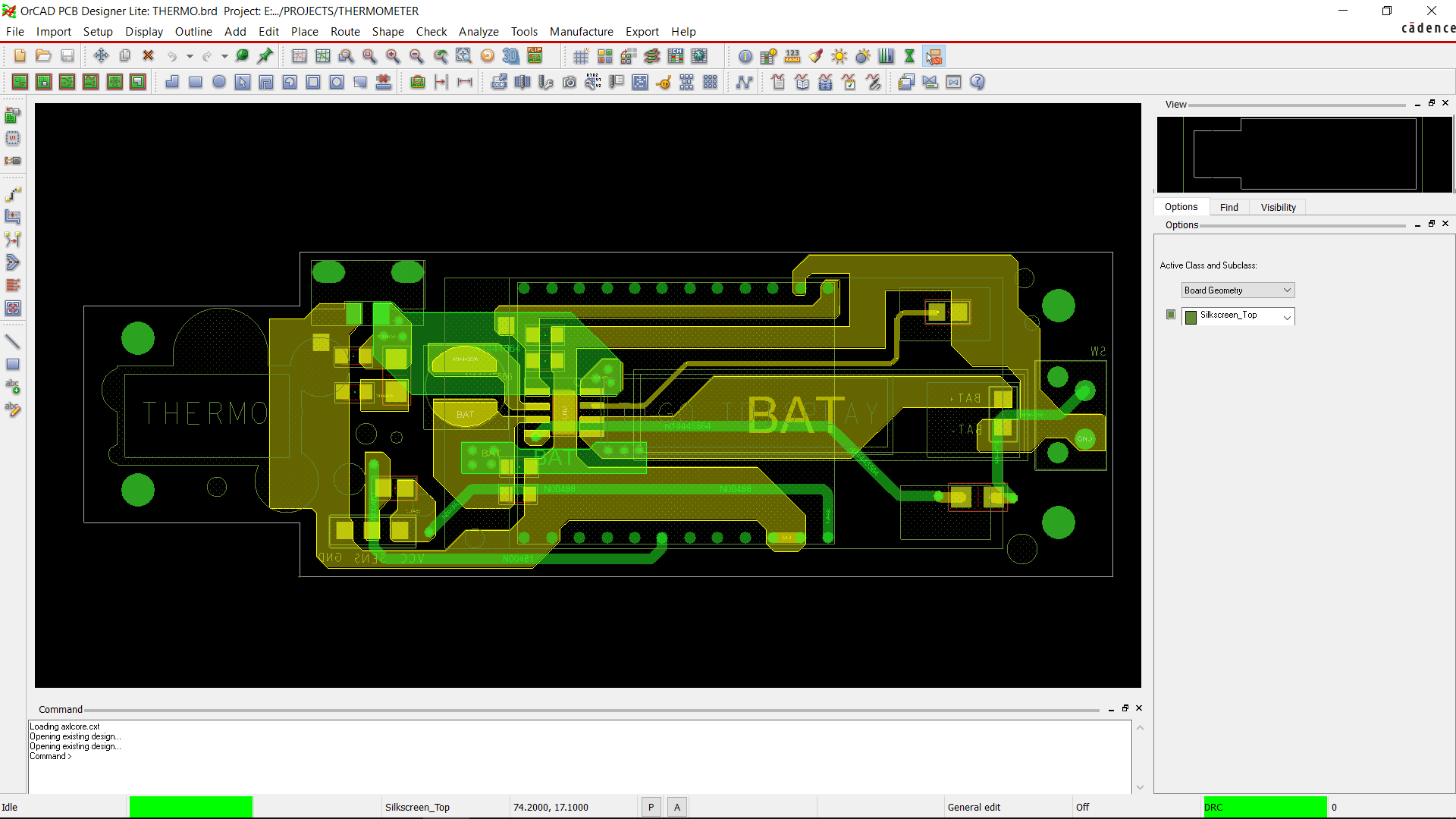
Task: Toggle the Silkscreen_Top subclass visibility checkbox
Action: (1171, 315)
